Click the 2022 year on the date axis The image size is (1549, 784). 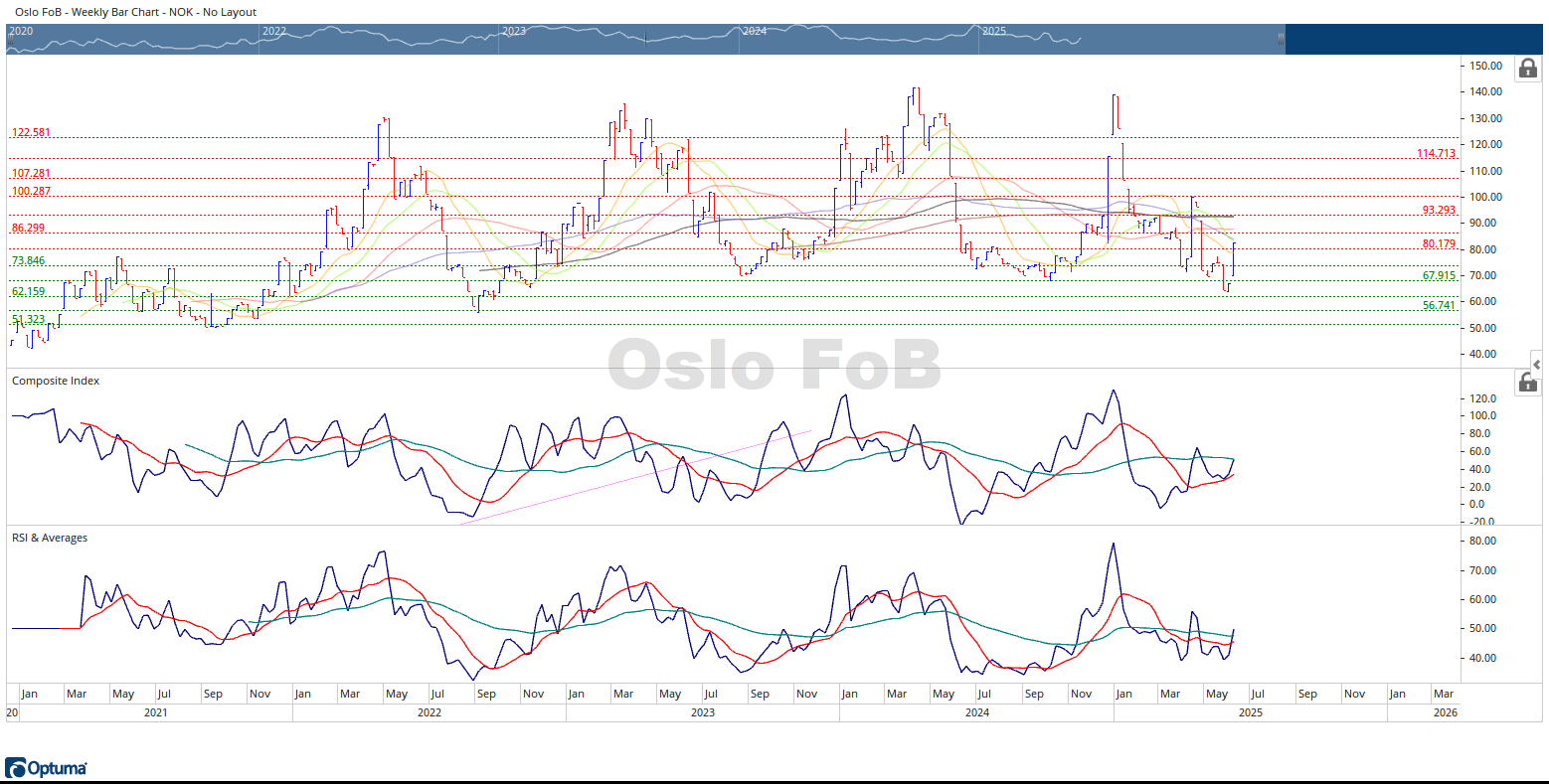pyautogui.click(x=430, y=712)
